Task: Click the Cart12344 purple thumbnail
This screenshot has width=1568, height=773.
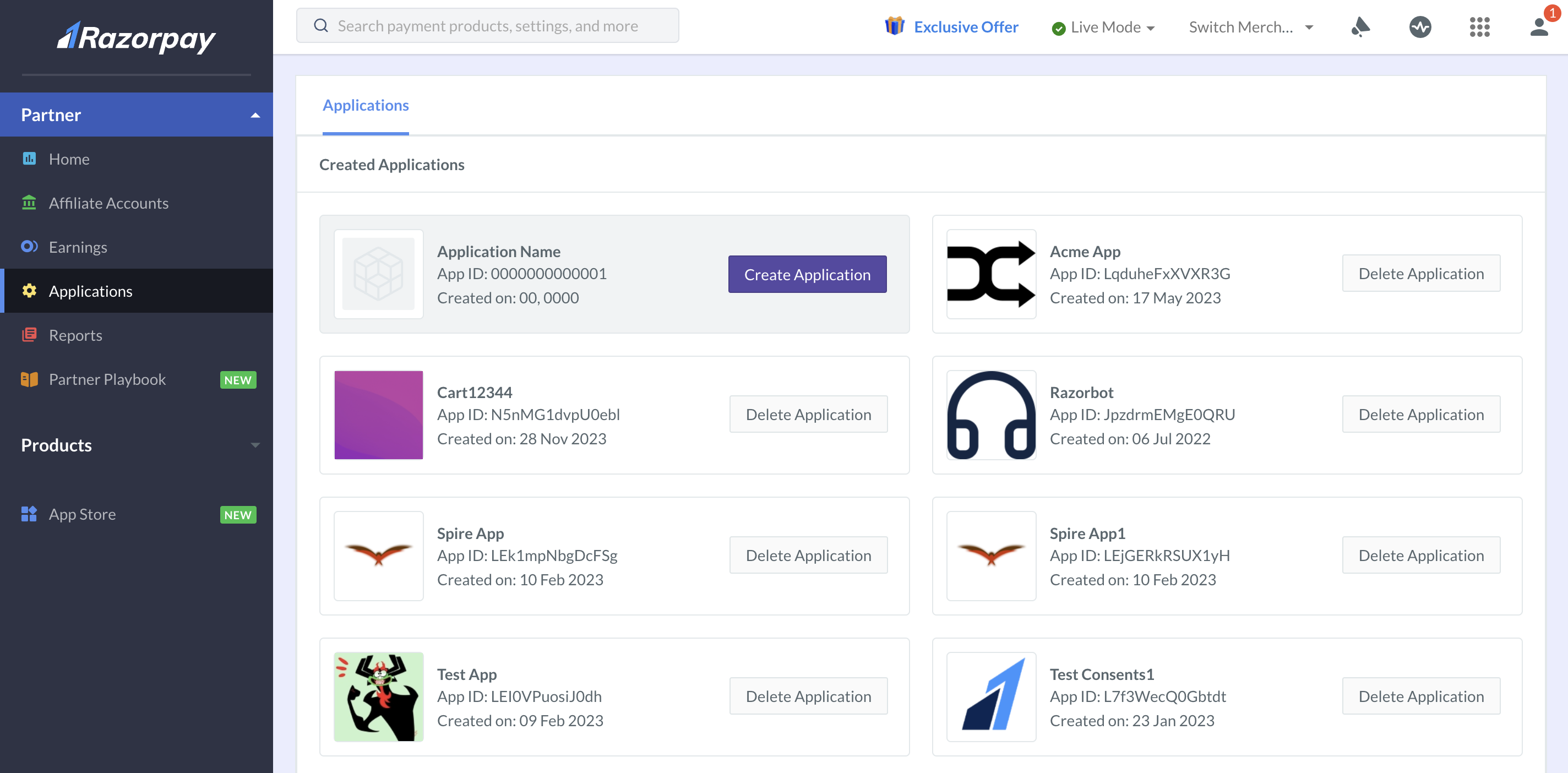Action: pos(379,415)
